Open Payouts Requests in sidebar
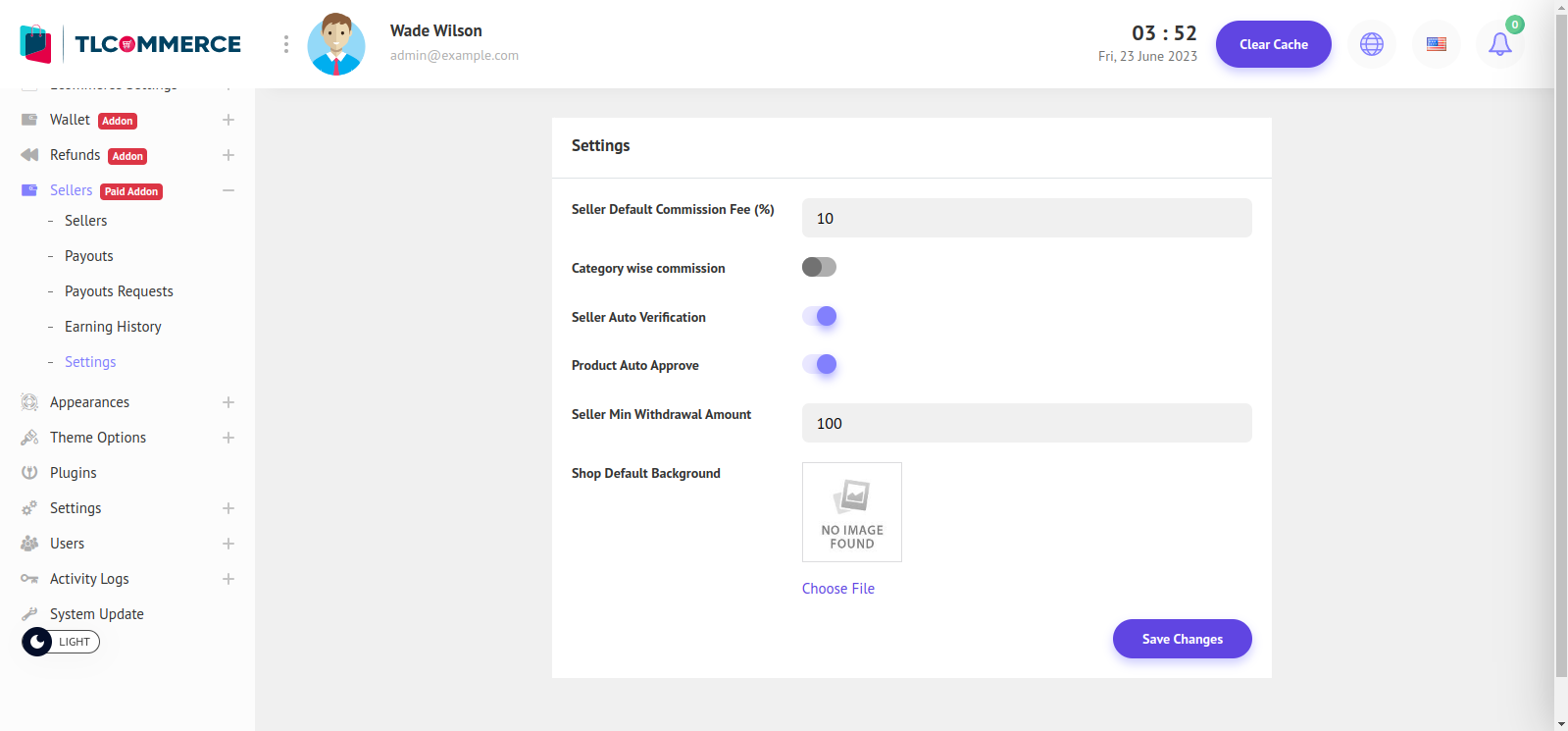This screenshot has height=731, width=1568. [x=119, y=291]
